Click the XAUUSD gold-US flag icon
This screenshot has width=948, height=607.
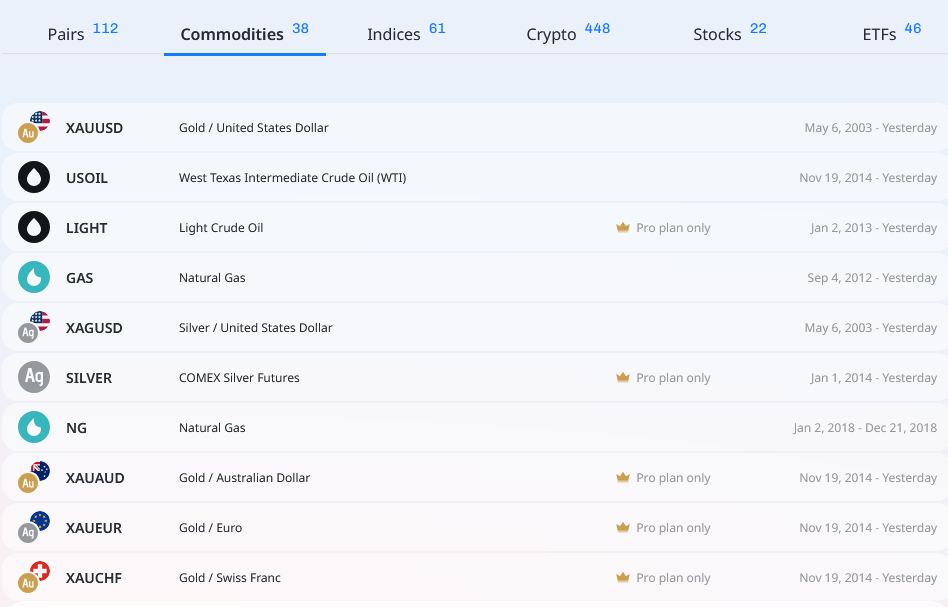(34, 127)
